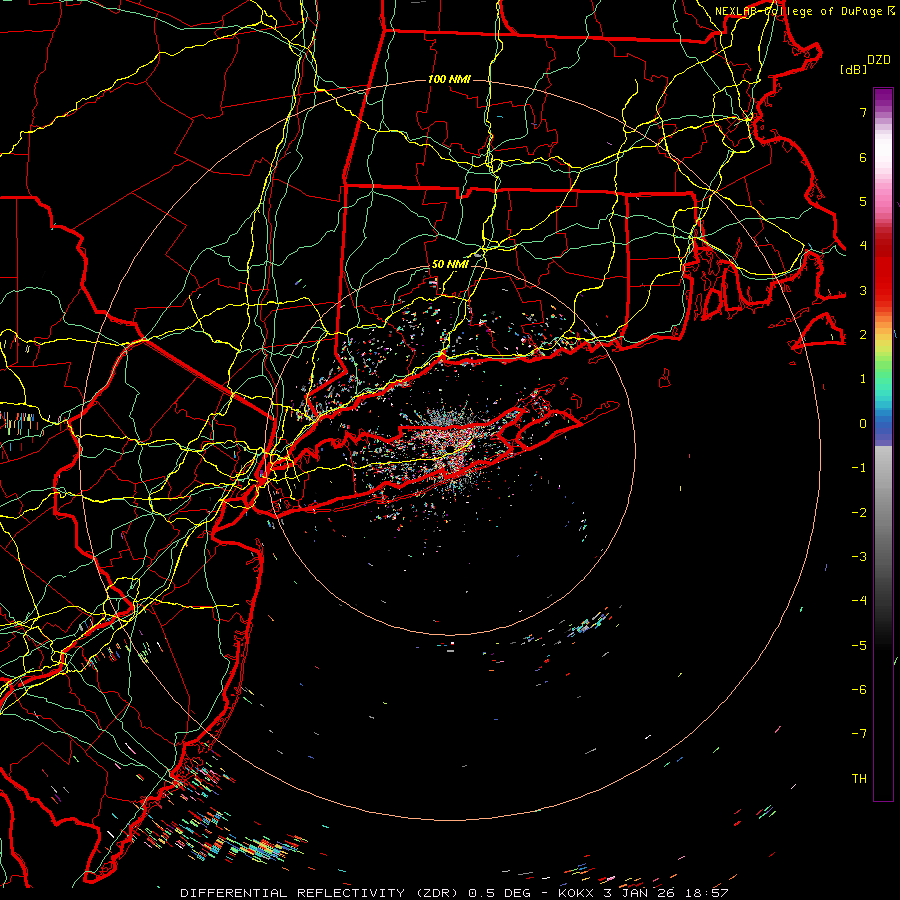Click the color scale value 7
Screen dimensions: 900x900
click(863, 112)
